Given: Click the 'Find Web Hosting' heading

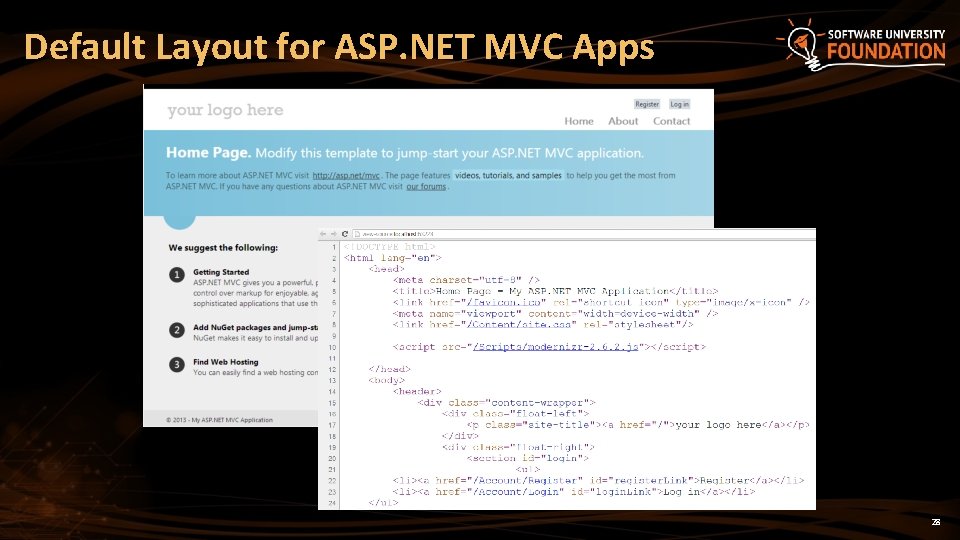Looking at the screenshot, I should (x=225, y=362).
